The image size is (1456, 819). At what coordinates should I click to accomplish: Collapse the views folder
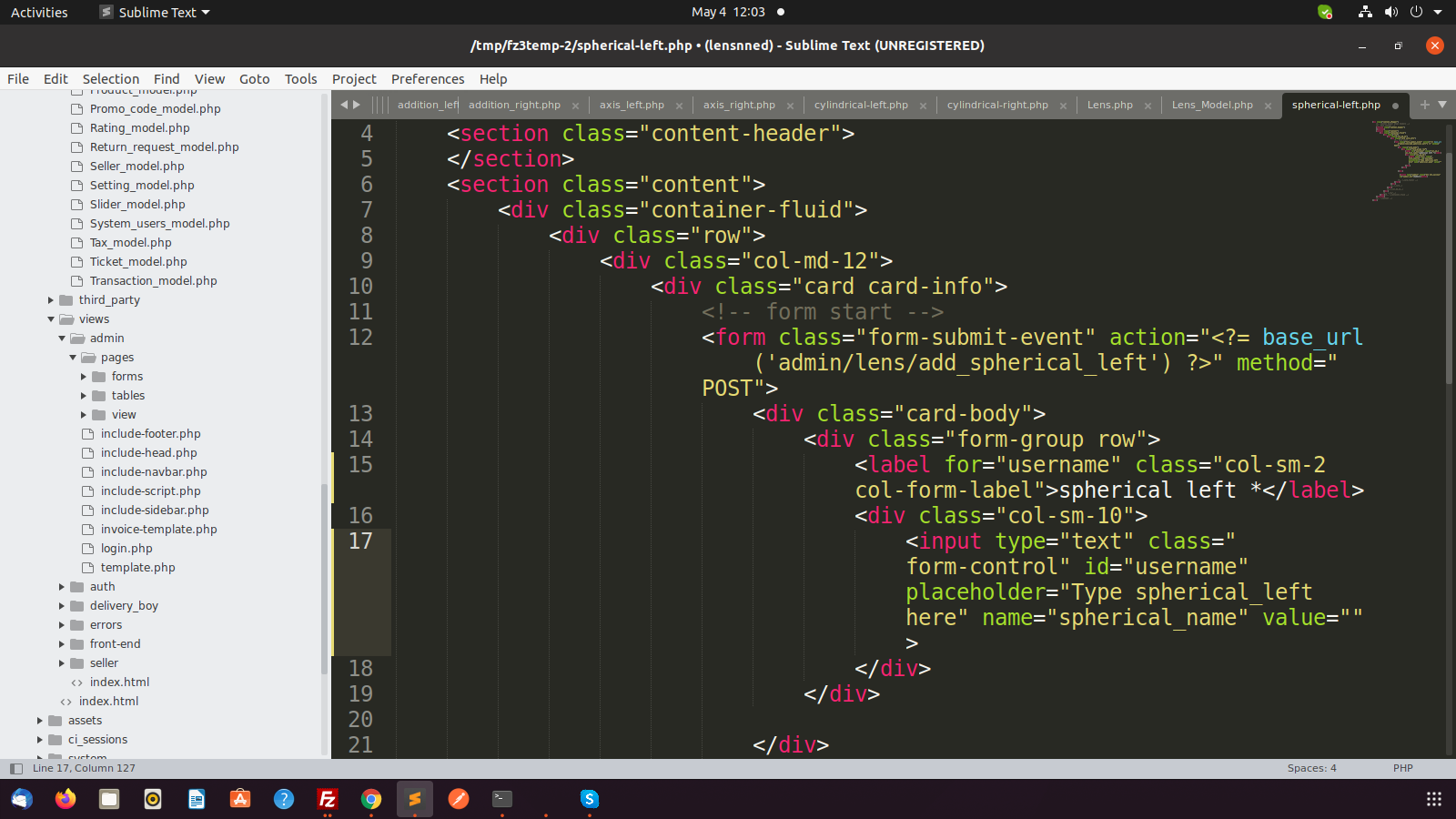[x=51, y=319]
